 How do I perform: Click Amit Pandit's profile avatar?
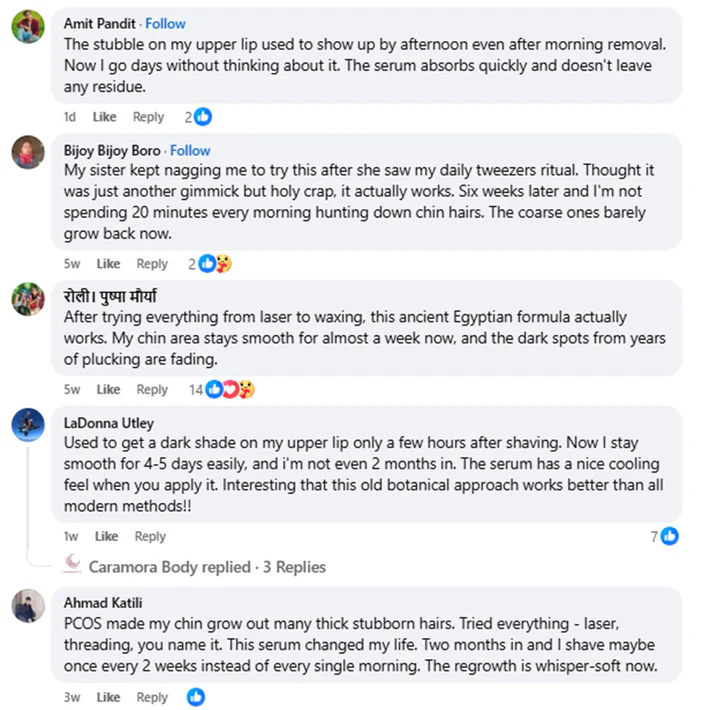point(28,27)
